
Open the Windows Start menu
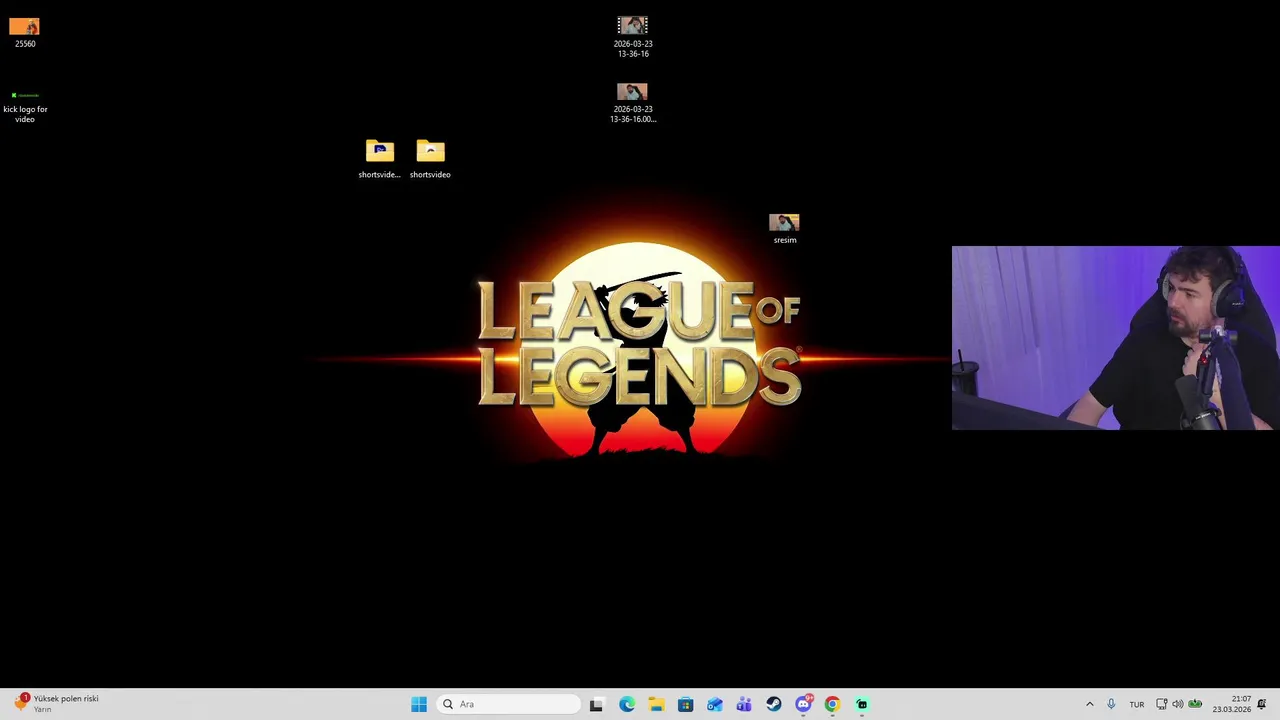coord(418,704)
